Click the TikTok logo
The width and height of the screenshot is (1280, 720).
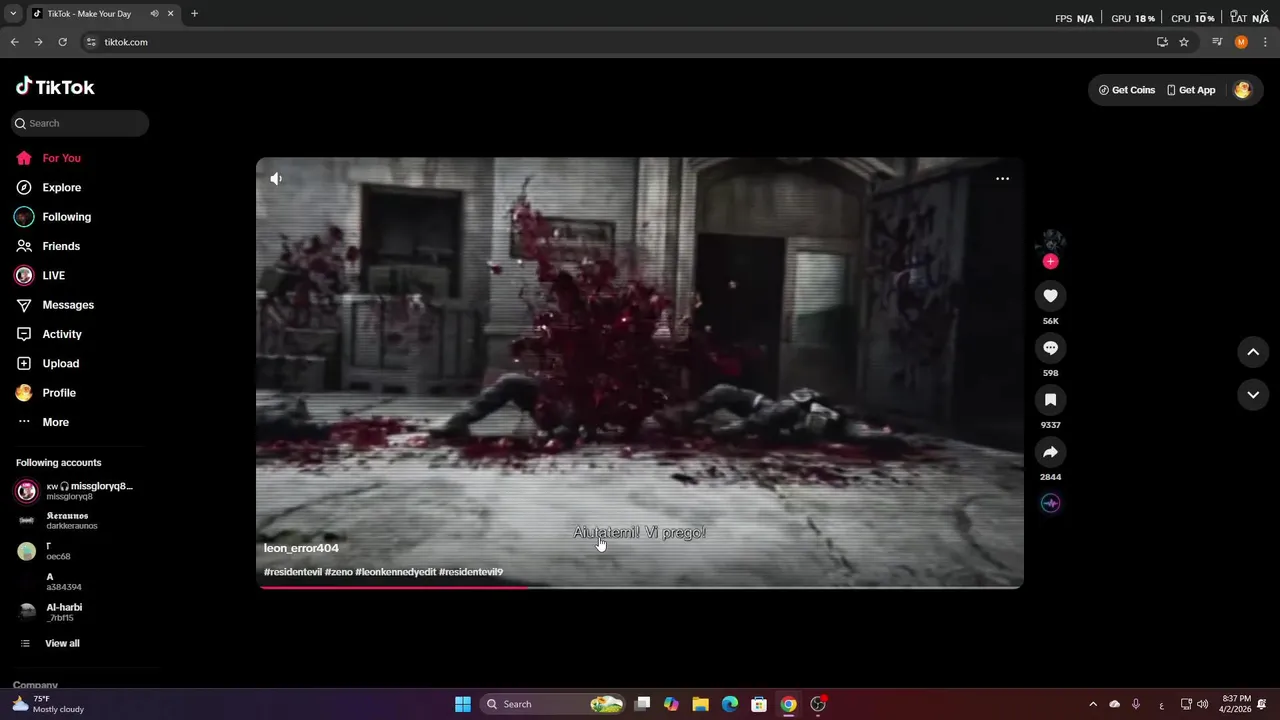(55, 87)
